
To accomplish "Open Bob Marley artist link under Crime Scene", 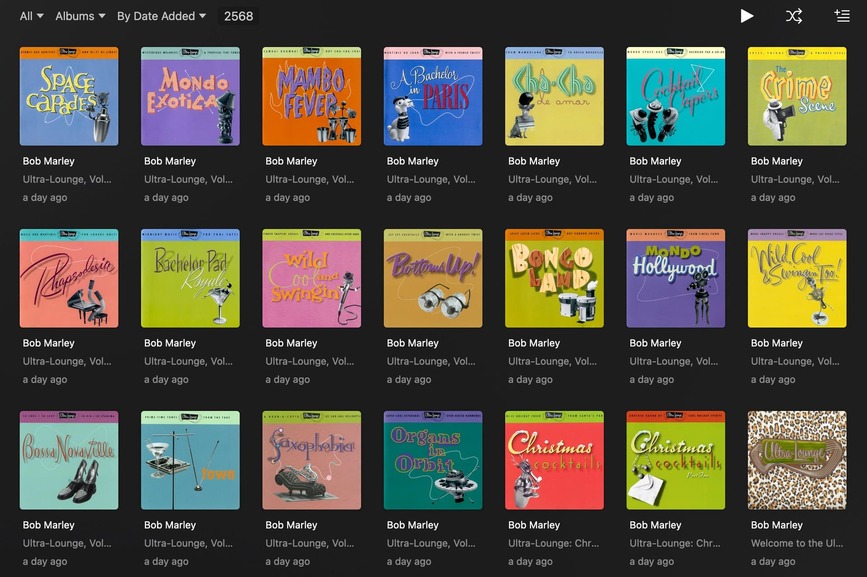I will tap(777, 161).
